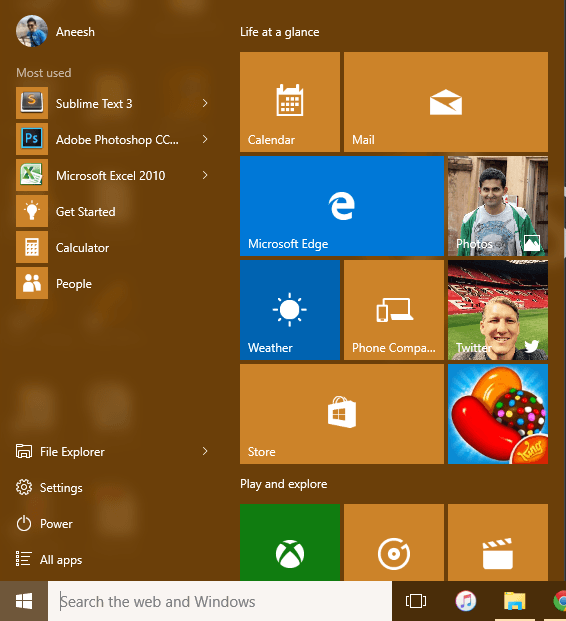Launch Adobe Photoshop CC from most used
Image resolution: width=566 pixels, height=621 pixels.
pos(32,139)
